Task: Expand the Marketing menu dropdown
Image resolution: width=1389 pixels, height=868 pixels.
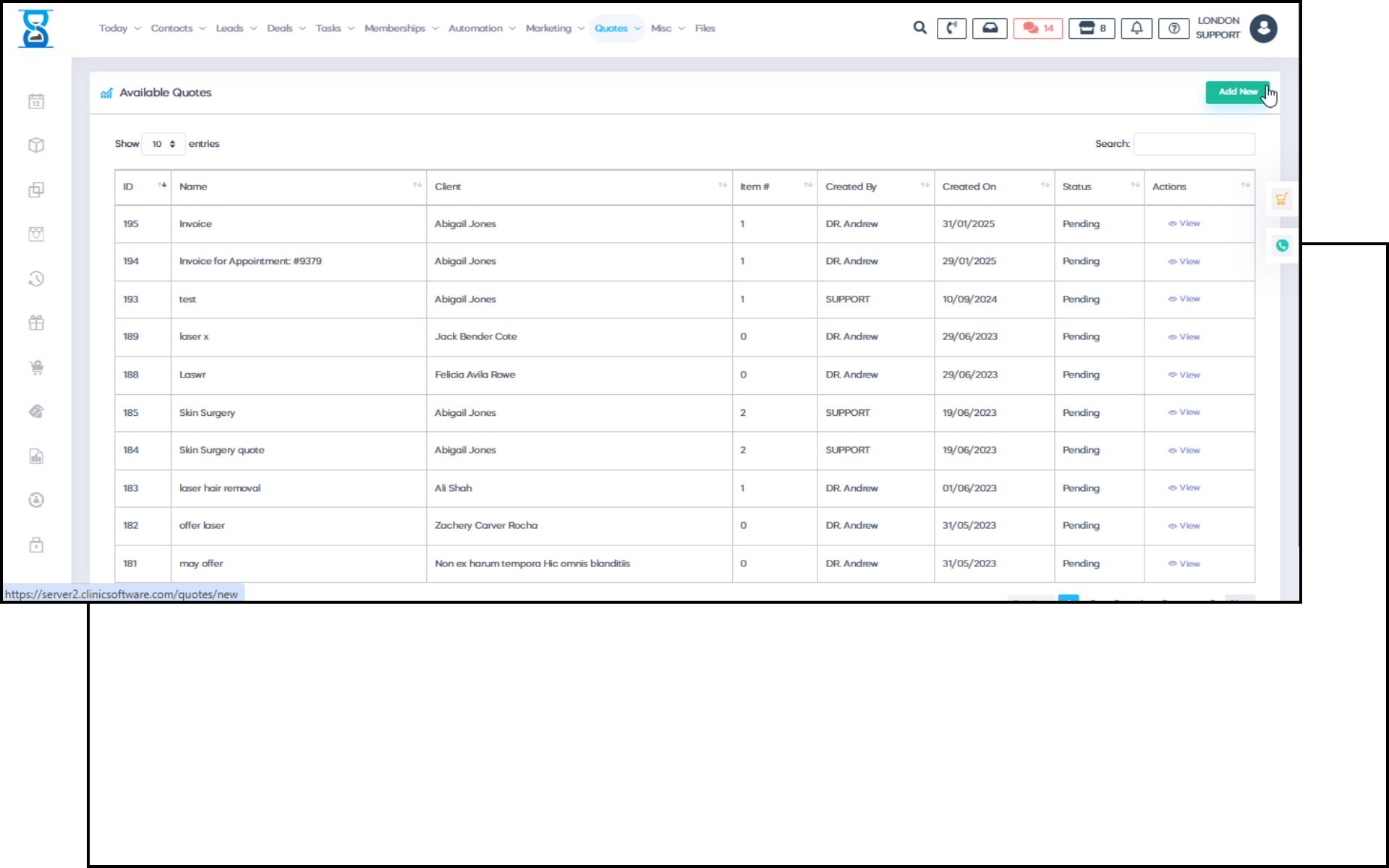Action: 554,28
